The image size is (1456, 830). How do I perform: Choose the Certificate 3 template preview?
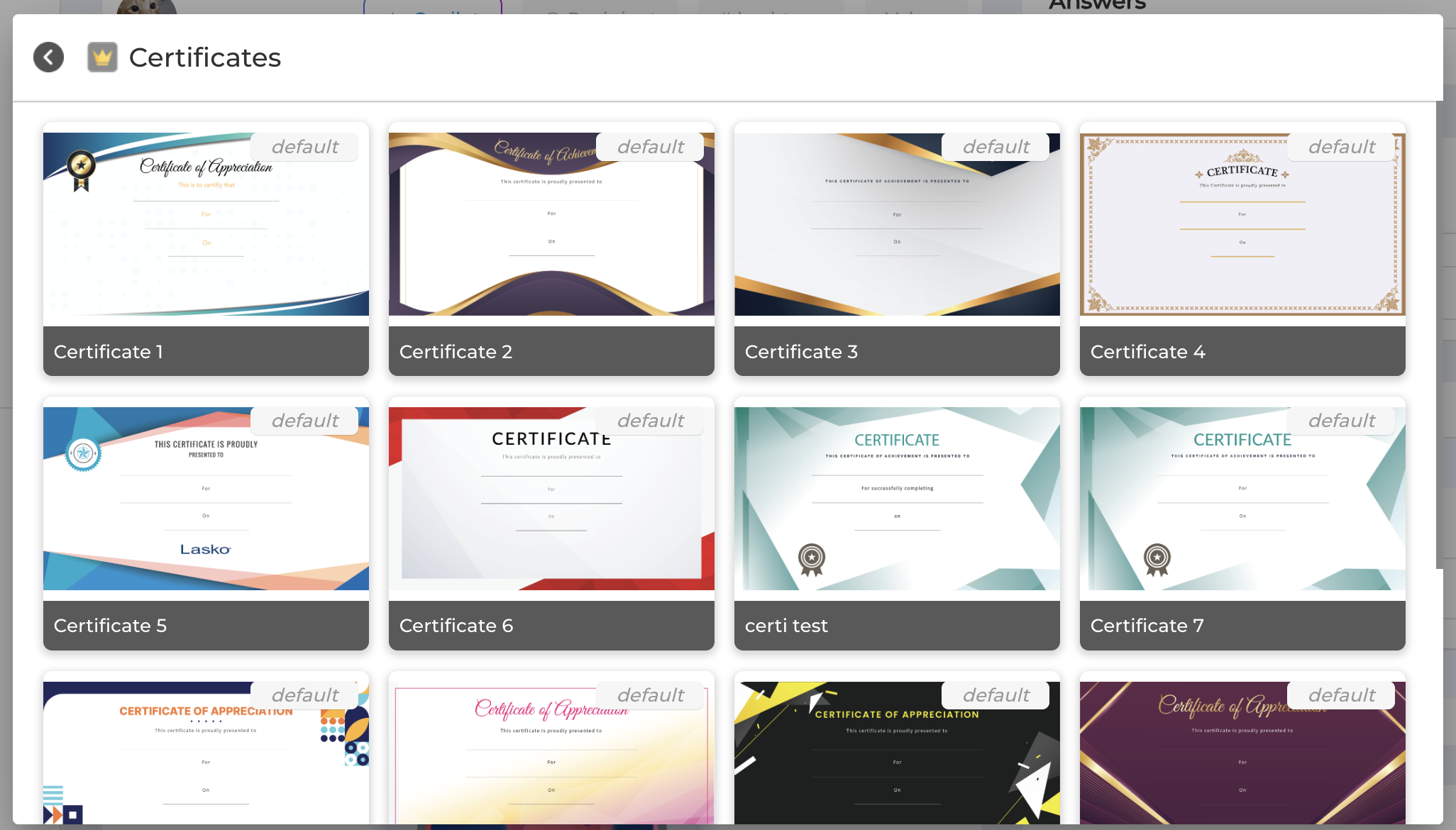(897, 224)
